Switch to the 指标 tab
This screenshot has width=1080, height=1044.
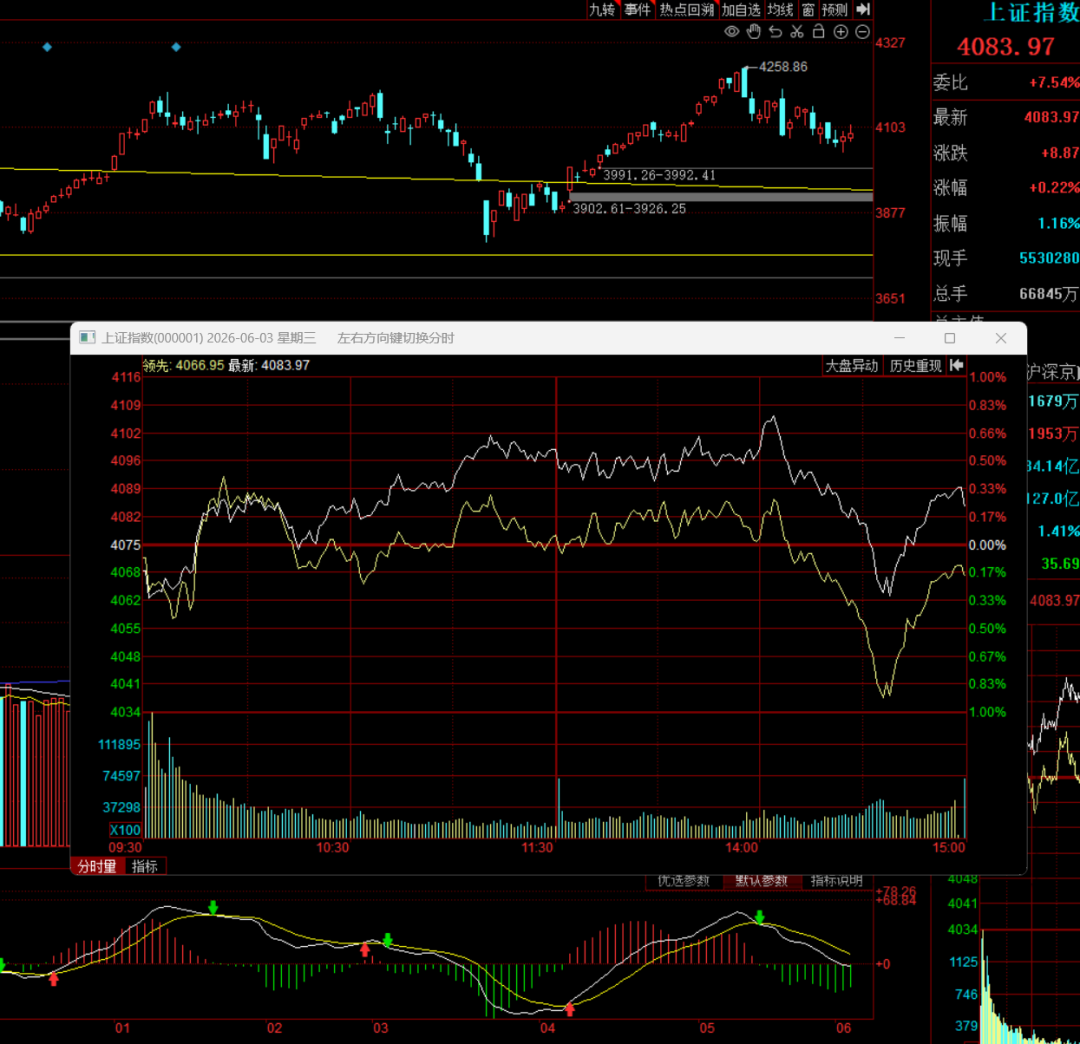click(x=145, y=866)
